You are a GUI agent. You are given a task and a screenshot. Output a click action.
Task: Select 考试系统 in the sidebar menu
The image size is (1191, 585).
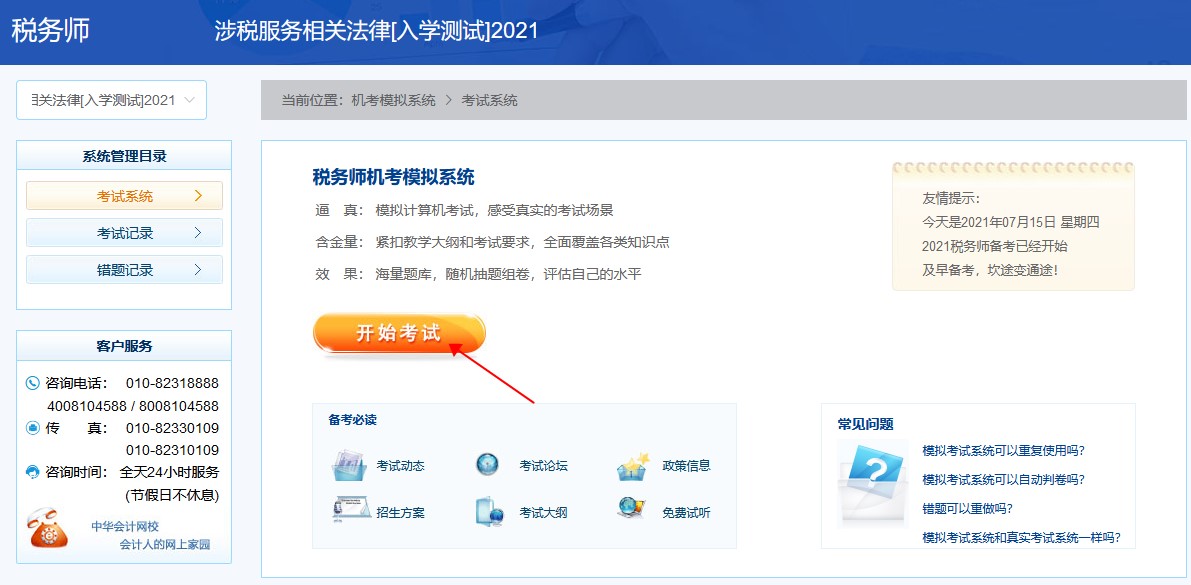point(125,196)
